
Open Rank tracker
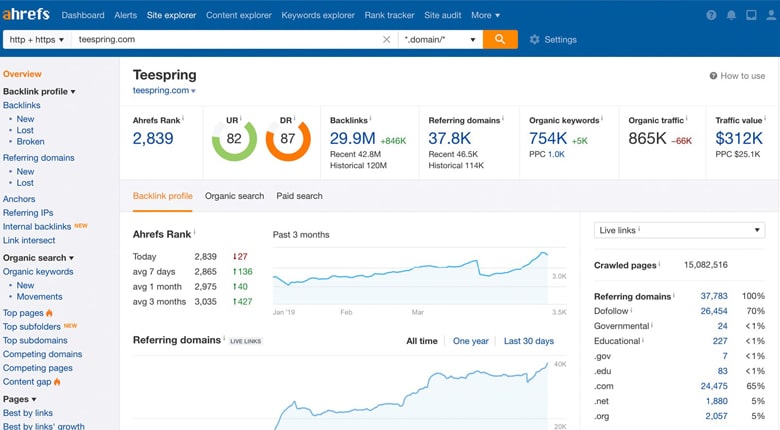[x=390, y=15]
